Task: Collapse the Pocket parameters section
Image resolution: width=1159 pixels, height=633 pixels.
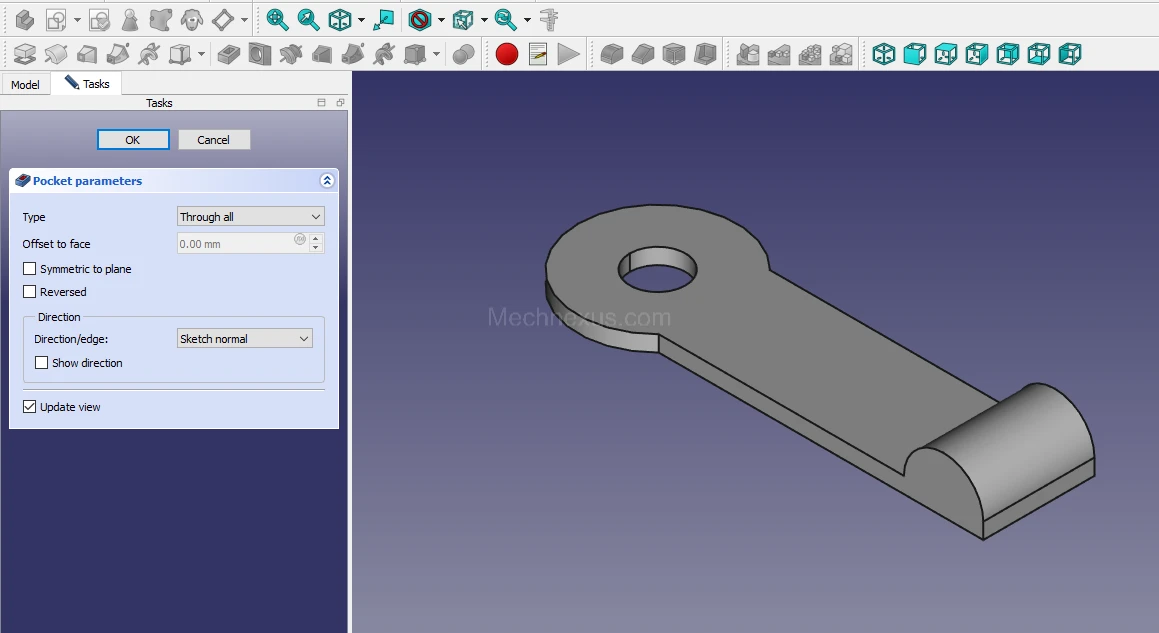Action: tap(326, 181)
